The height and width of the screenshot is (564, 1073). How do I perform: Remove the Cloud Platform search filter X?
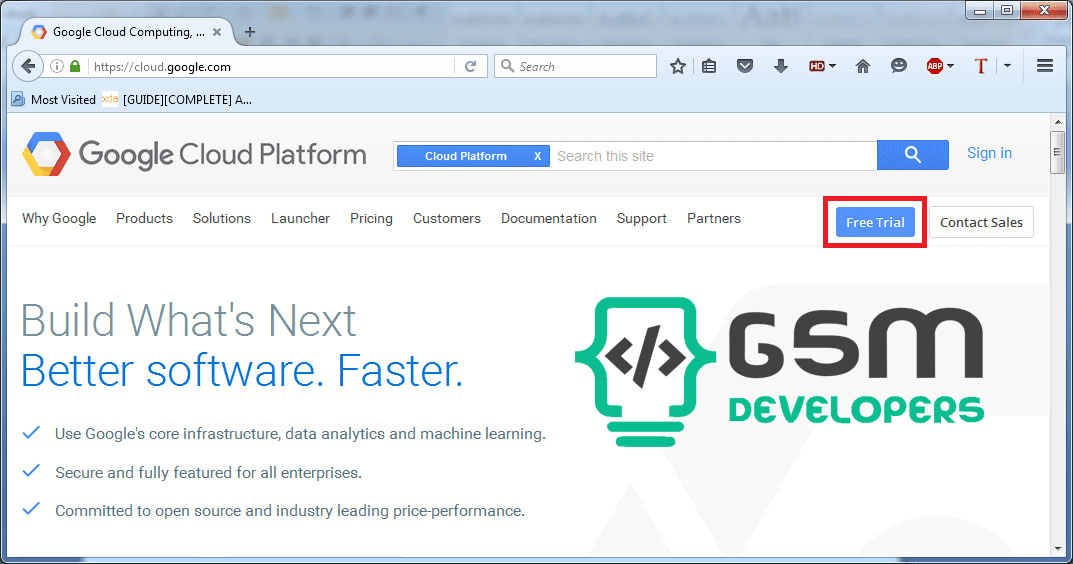[538, 156]
